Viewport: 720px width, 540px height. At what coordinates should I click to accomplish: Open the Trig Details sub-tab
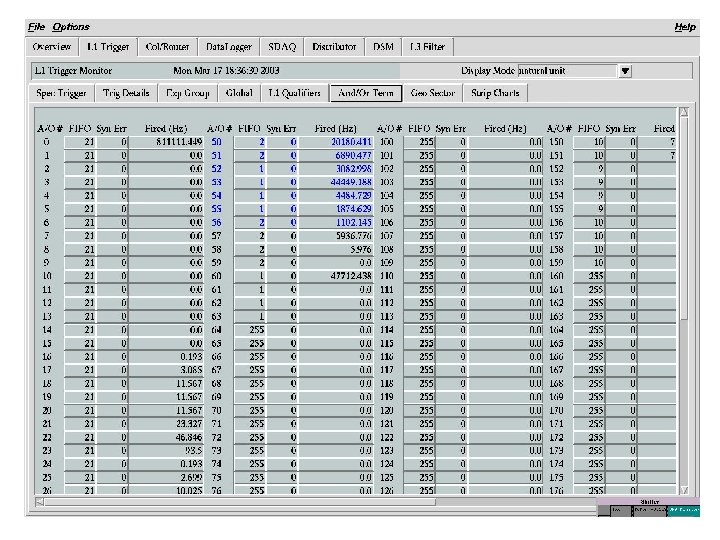pos(126,93)
